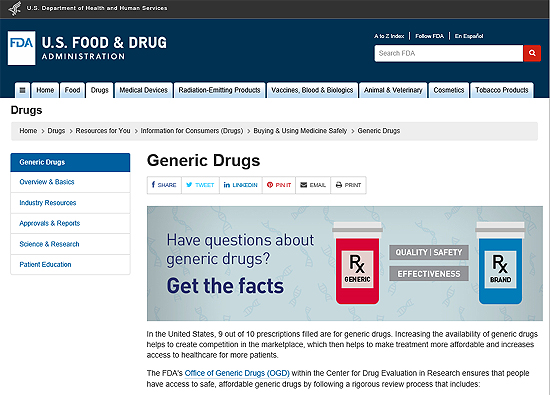Open the Drugs tab
Viewport: 550px width, 395px height.
[100, 90]
